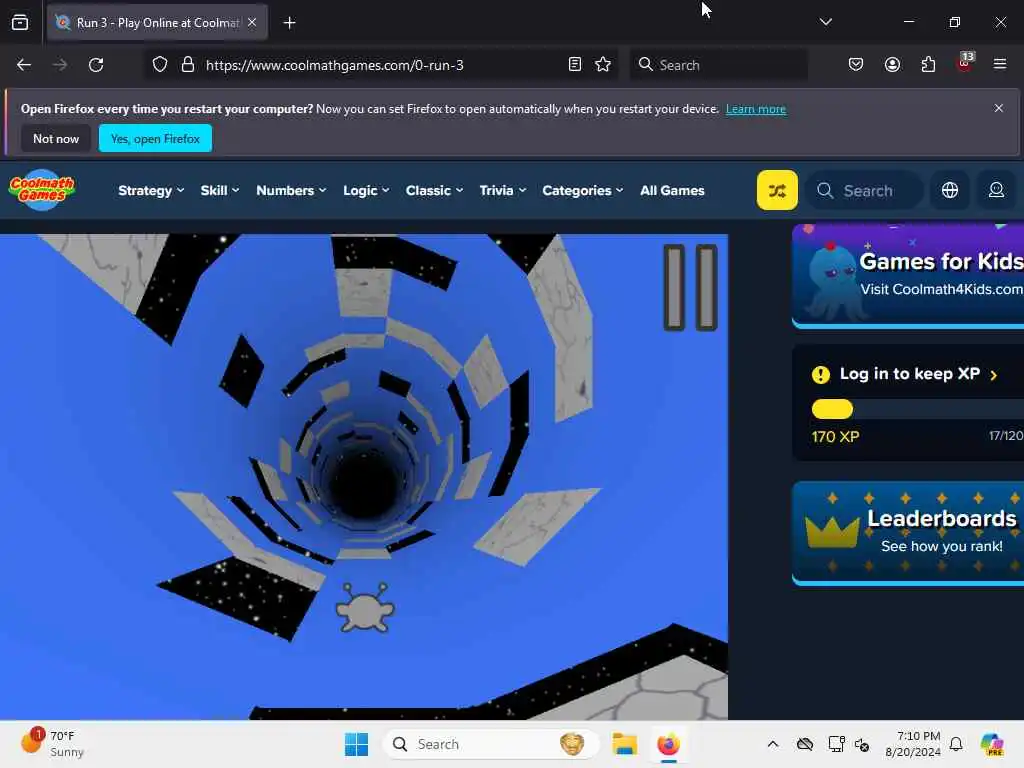Viewport: 1024px width, 768px height.
Task: Open the Firefox account icon
Action: (x=892, y=65)
